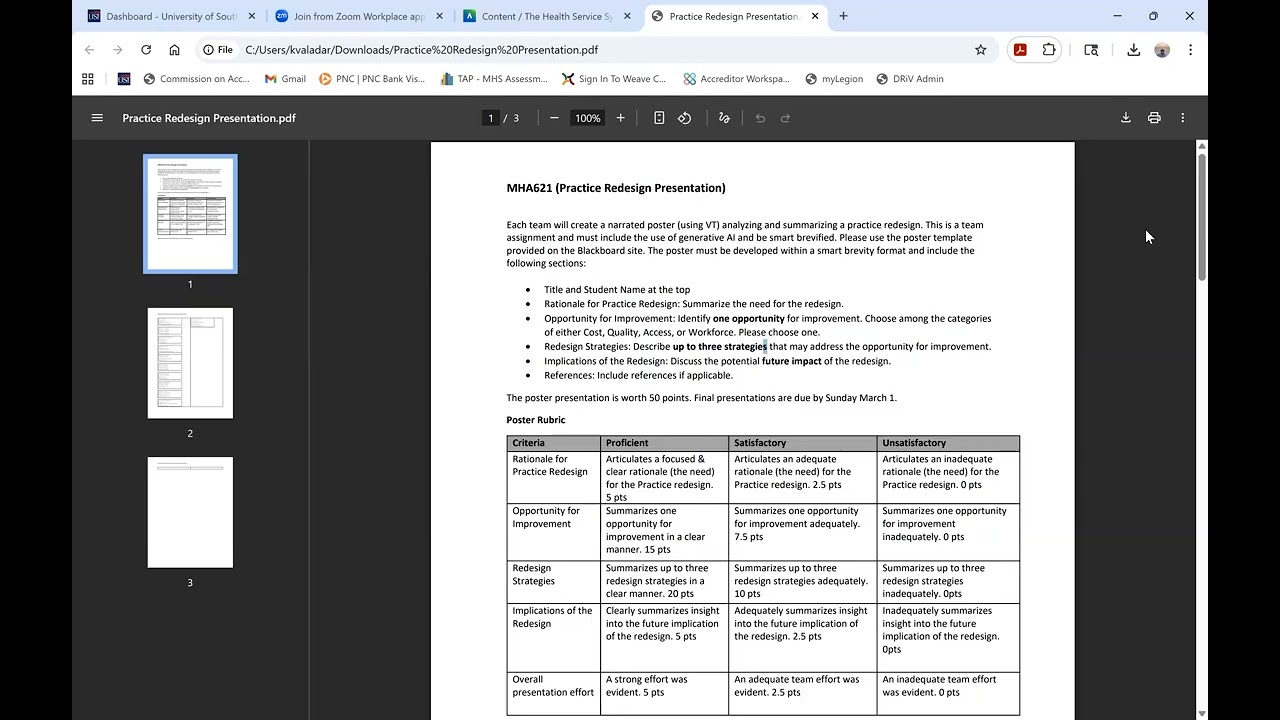Open Chrome's three-dot menu
This screenshot has width=1280, height=720.
tap(1190, 50)
